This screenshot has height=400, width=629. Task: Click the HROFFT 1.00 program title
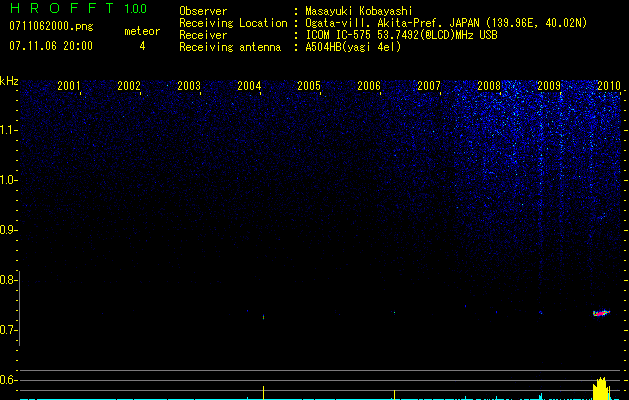79,8
